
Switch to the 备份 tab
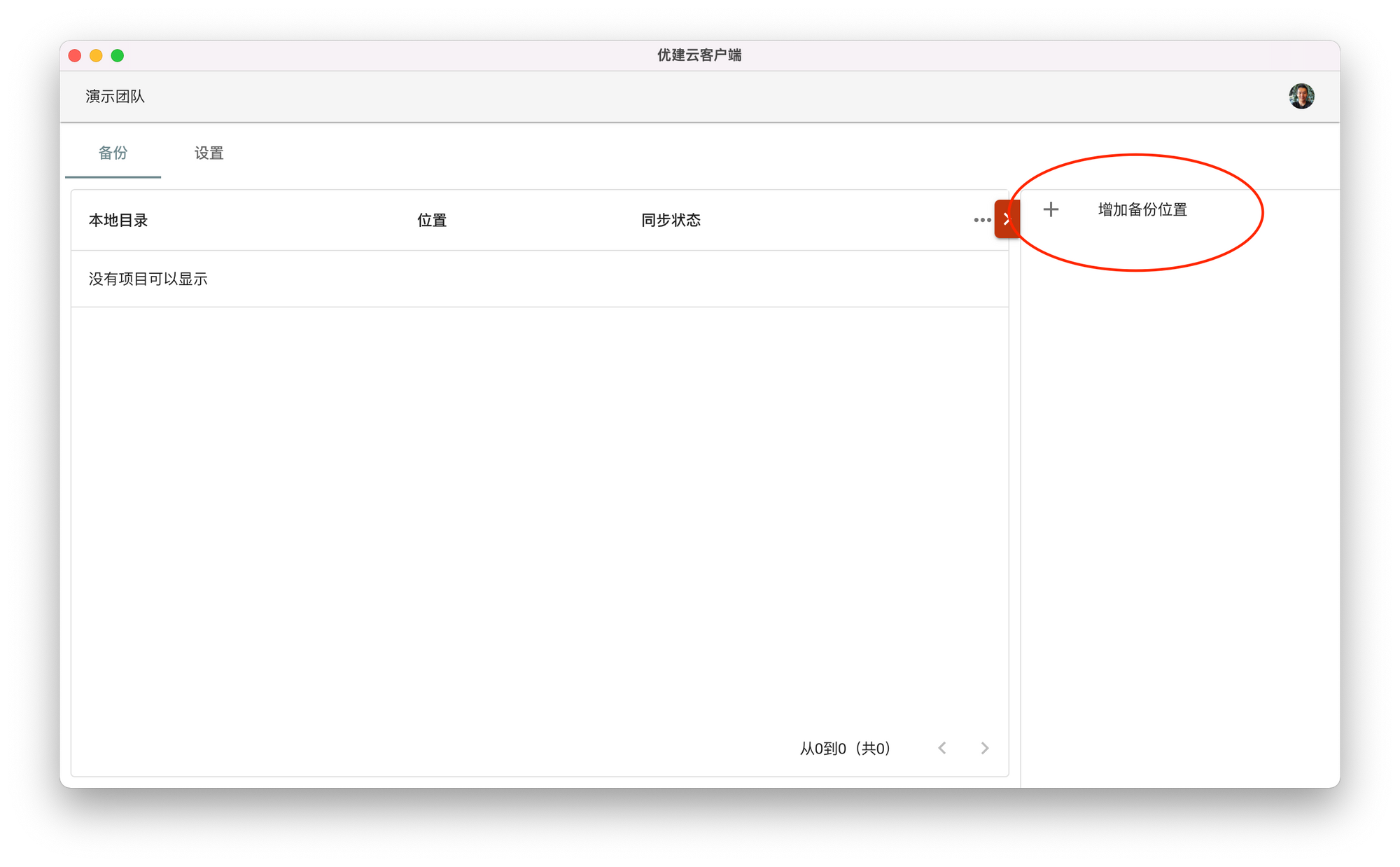click(113, 153)
